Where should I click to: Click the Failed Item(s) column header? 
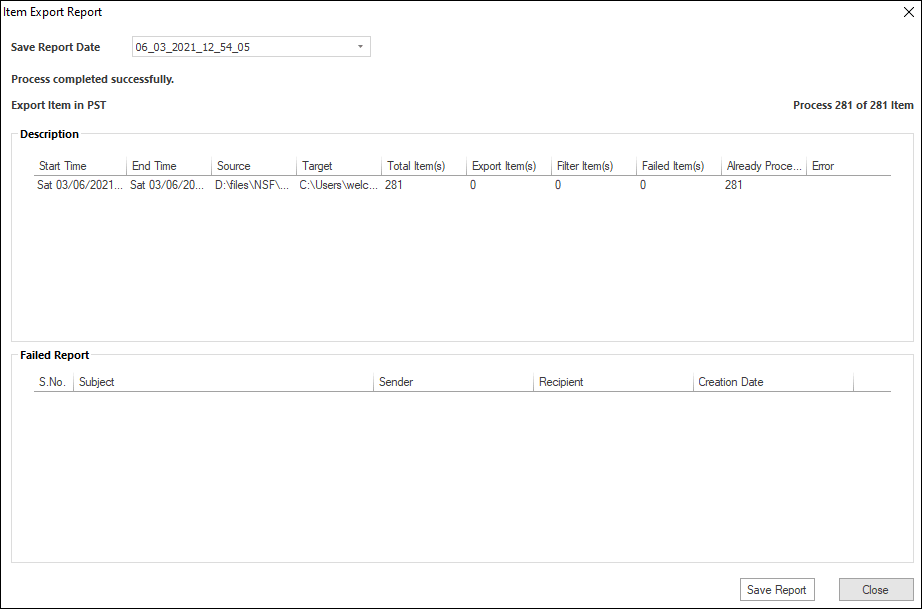(679, 166)
